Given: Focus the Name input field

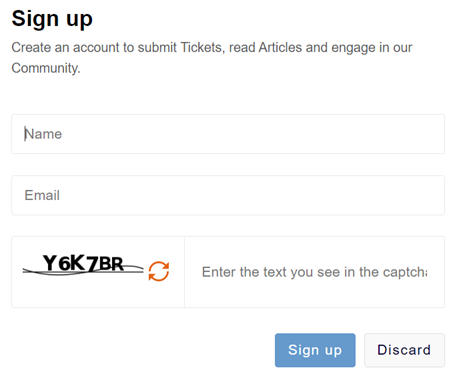Looking at the screenshot, I should coord(228,134).
